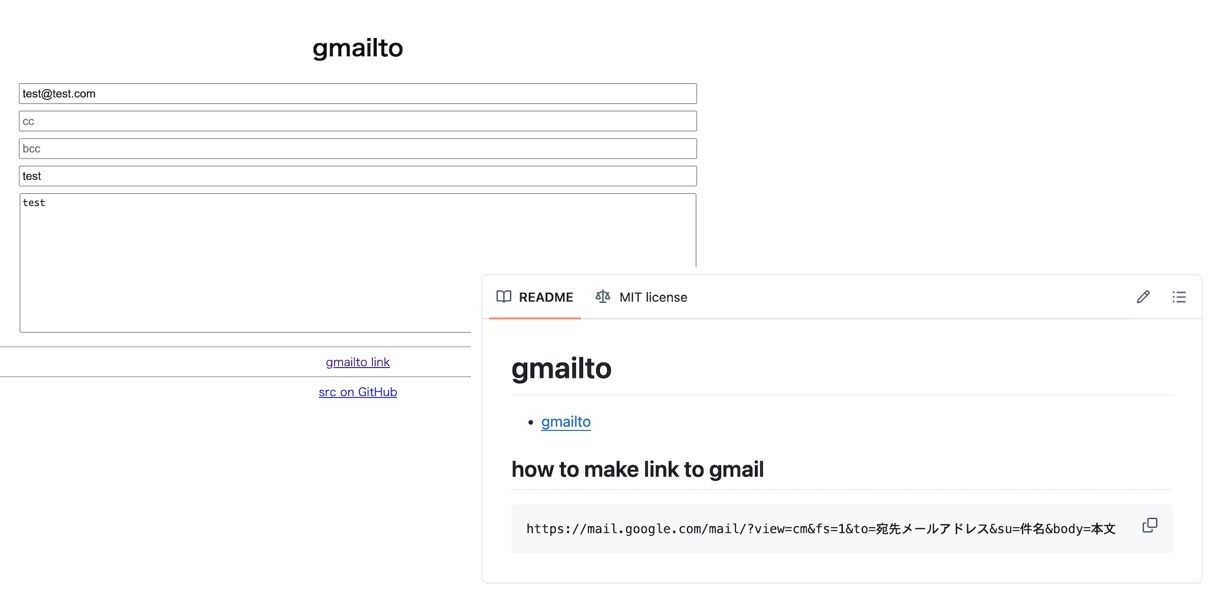Click the book icon beside README
Image resolution: width=1220 pixels, height=610 pixels.
[x=504, y=297]
